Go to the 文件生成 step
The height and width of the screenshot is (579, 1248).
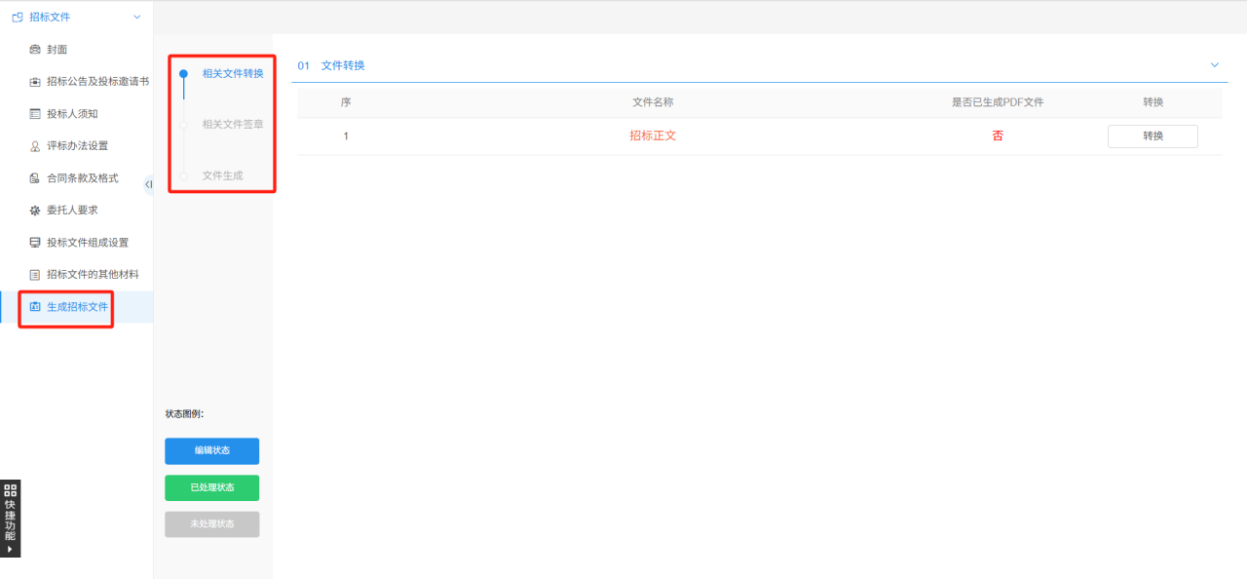click(222, 176)
